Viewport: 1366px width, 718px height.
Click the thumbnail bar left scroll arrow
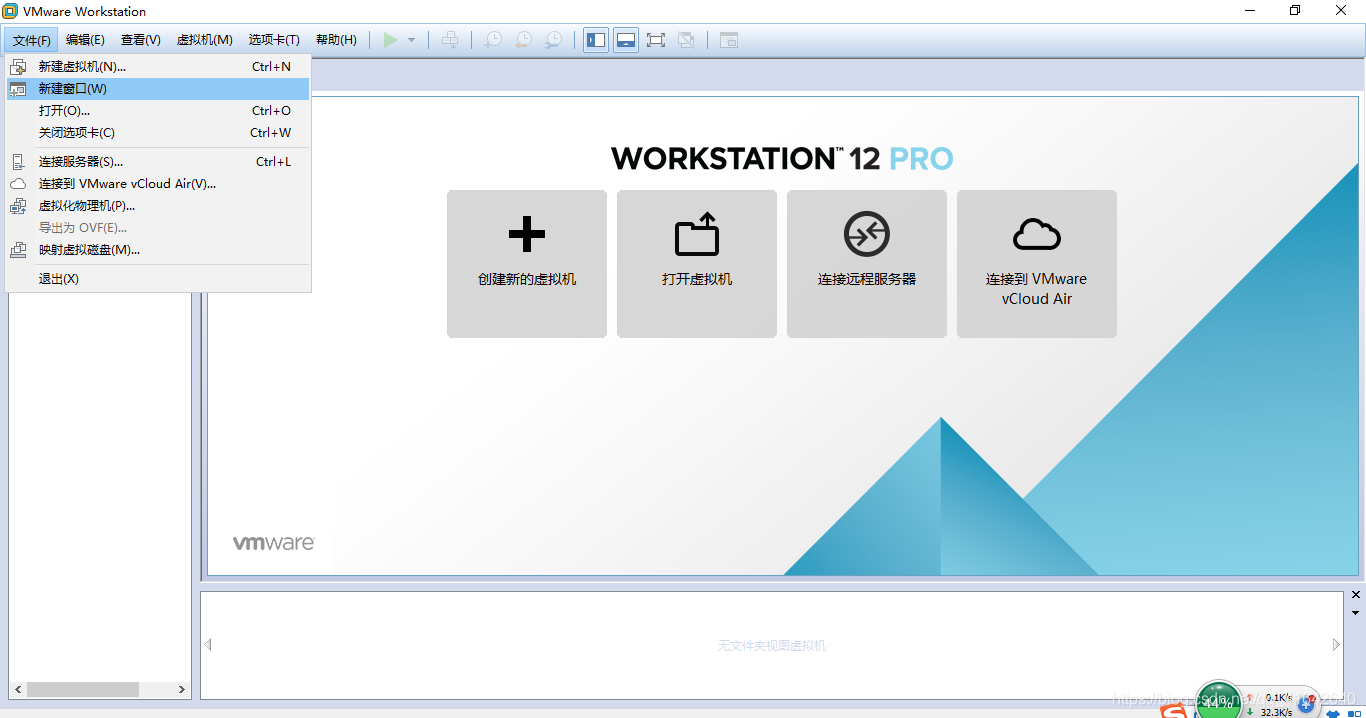pyautogui.click(x=208, y=645)
